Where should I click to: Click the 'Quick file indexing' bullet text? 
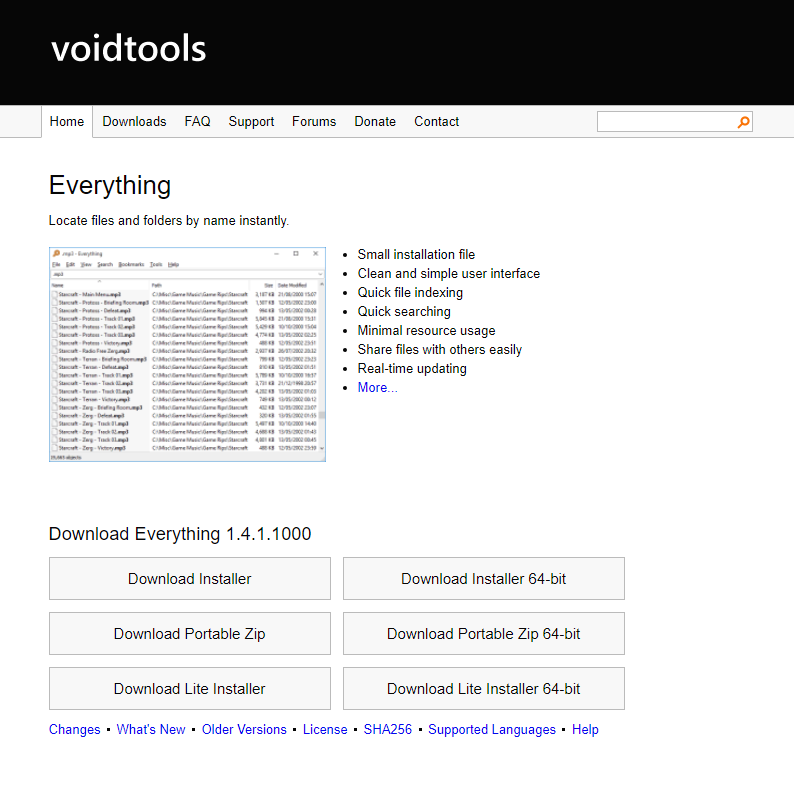410,292
